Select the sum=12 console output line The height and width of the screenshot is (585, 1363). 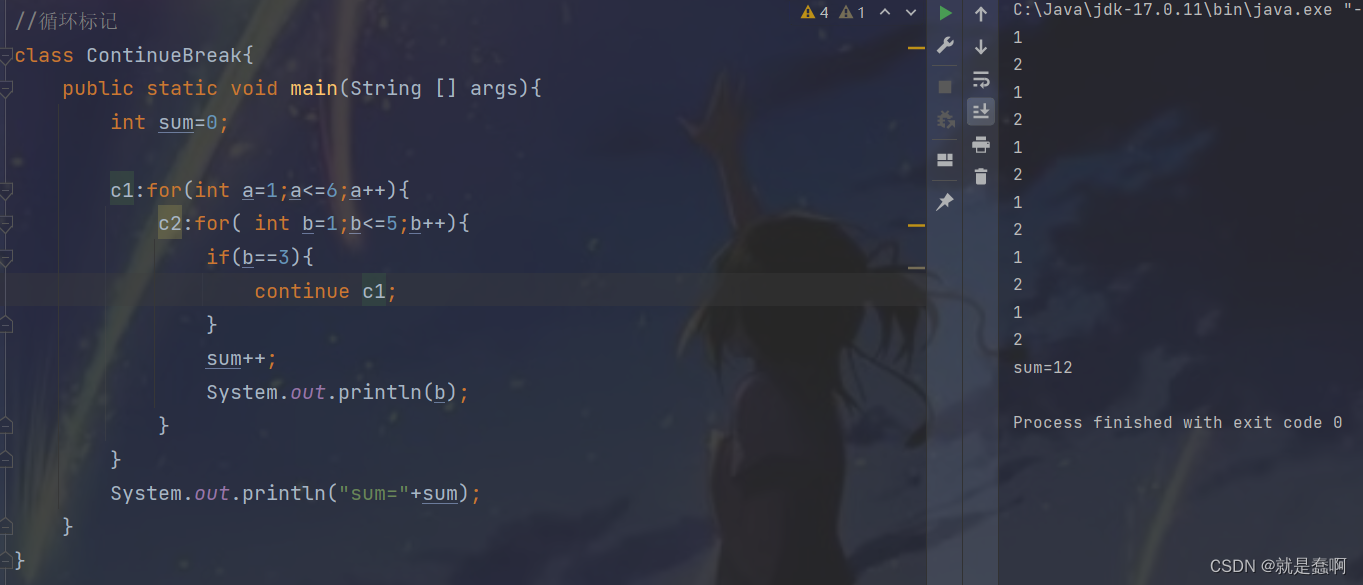pos(1041,367)
